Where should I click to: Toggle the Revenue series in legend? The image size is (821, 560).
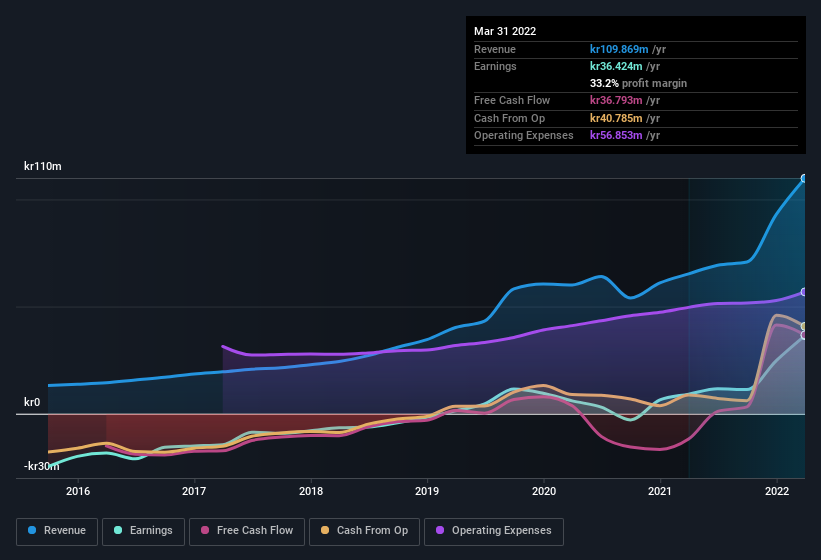(x=58, y=531)
